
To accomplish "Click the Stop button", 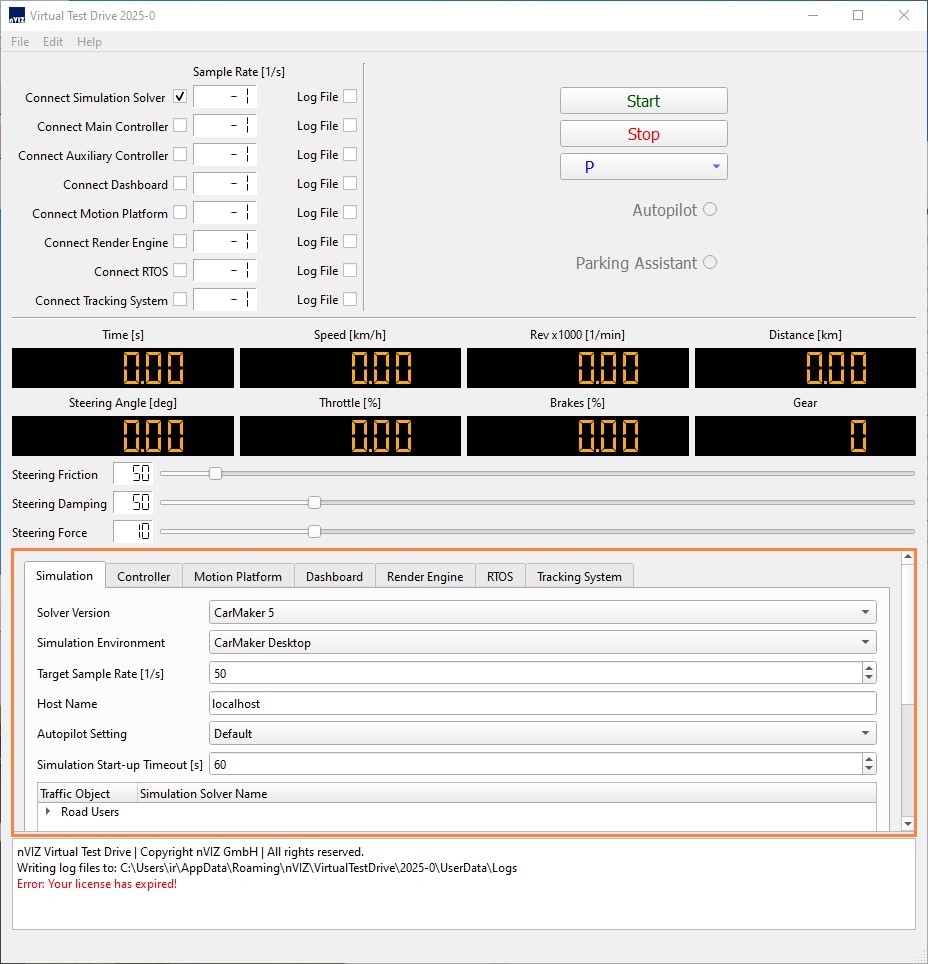I will [x=643, y=133].
